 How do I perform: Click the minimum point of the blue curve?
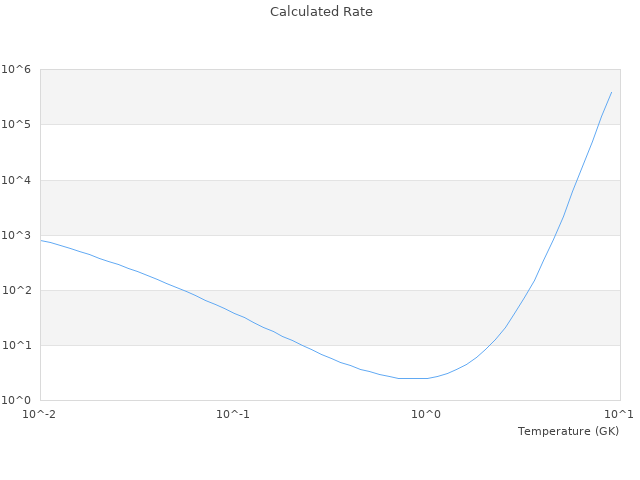click(x=412, y=378)
